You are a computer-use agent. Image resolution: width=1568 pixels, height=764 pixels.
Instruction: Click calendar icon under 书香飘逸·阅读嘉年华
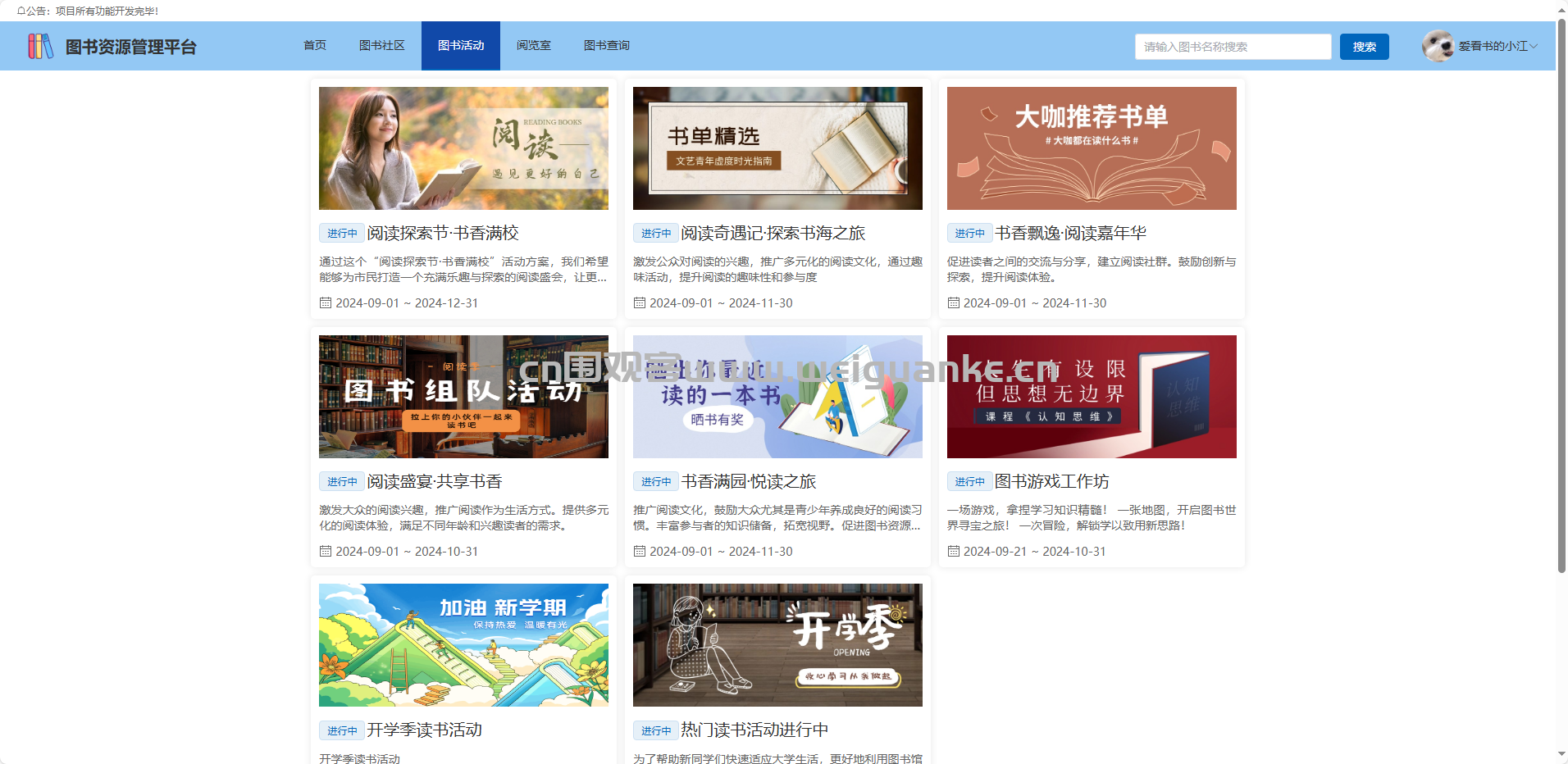954,302
